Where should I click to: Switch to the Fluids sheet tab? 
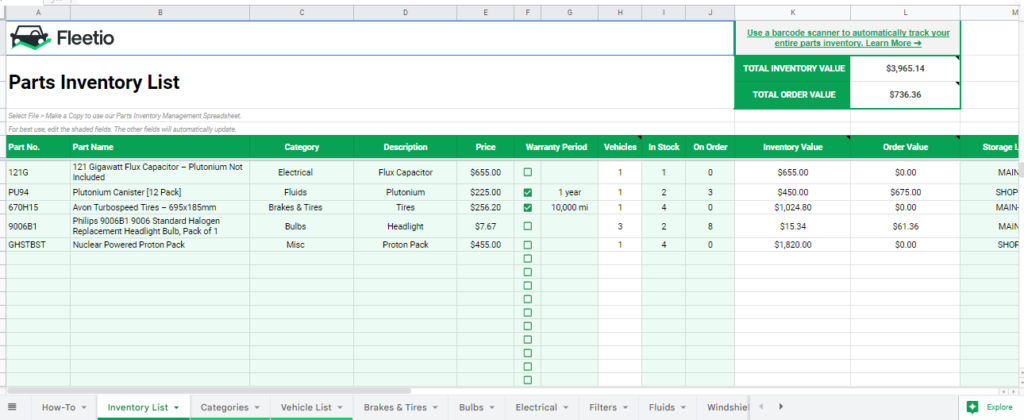tap(662, 408)
